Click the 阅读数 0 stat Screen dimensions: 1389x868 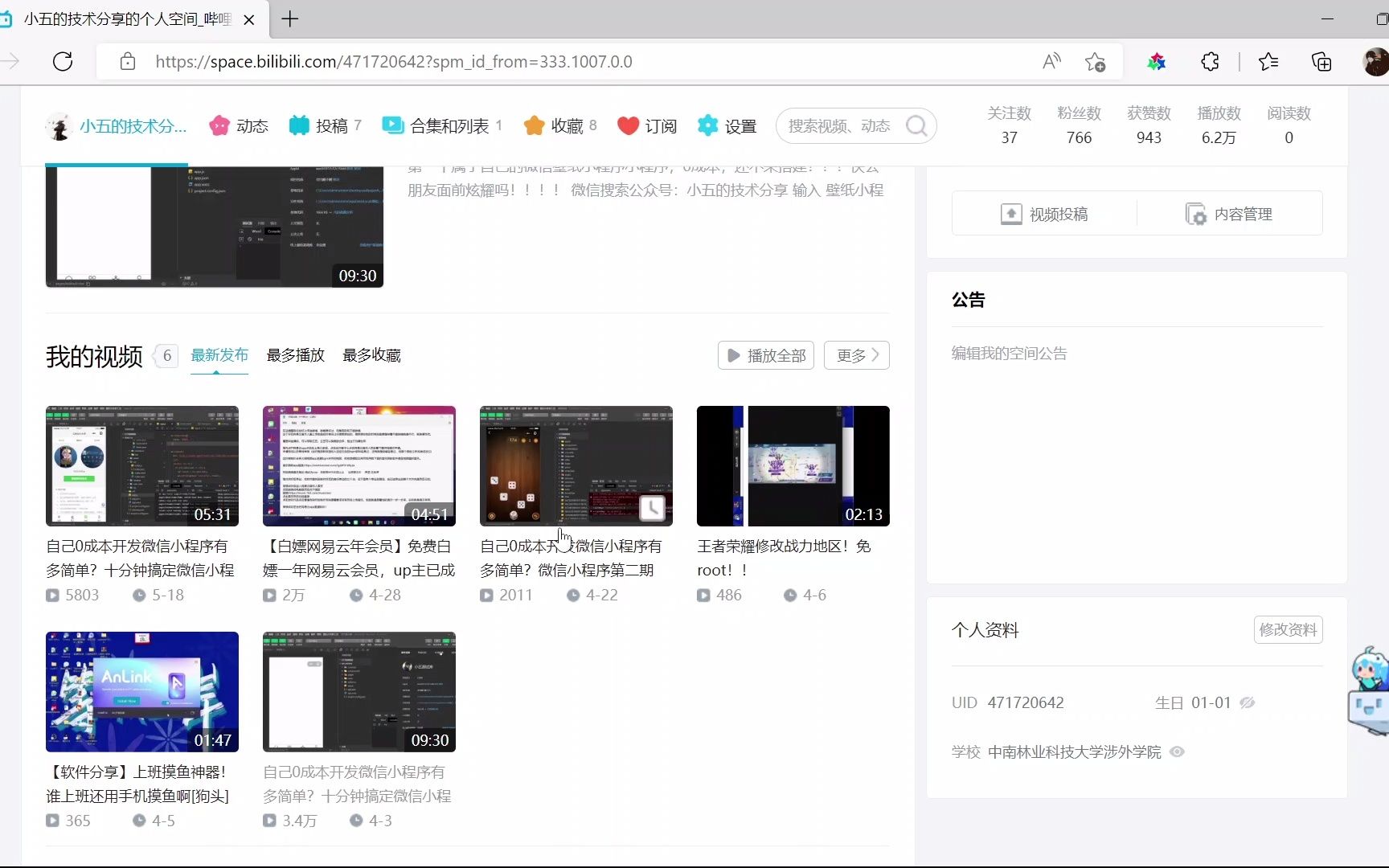pos(1289,125)
